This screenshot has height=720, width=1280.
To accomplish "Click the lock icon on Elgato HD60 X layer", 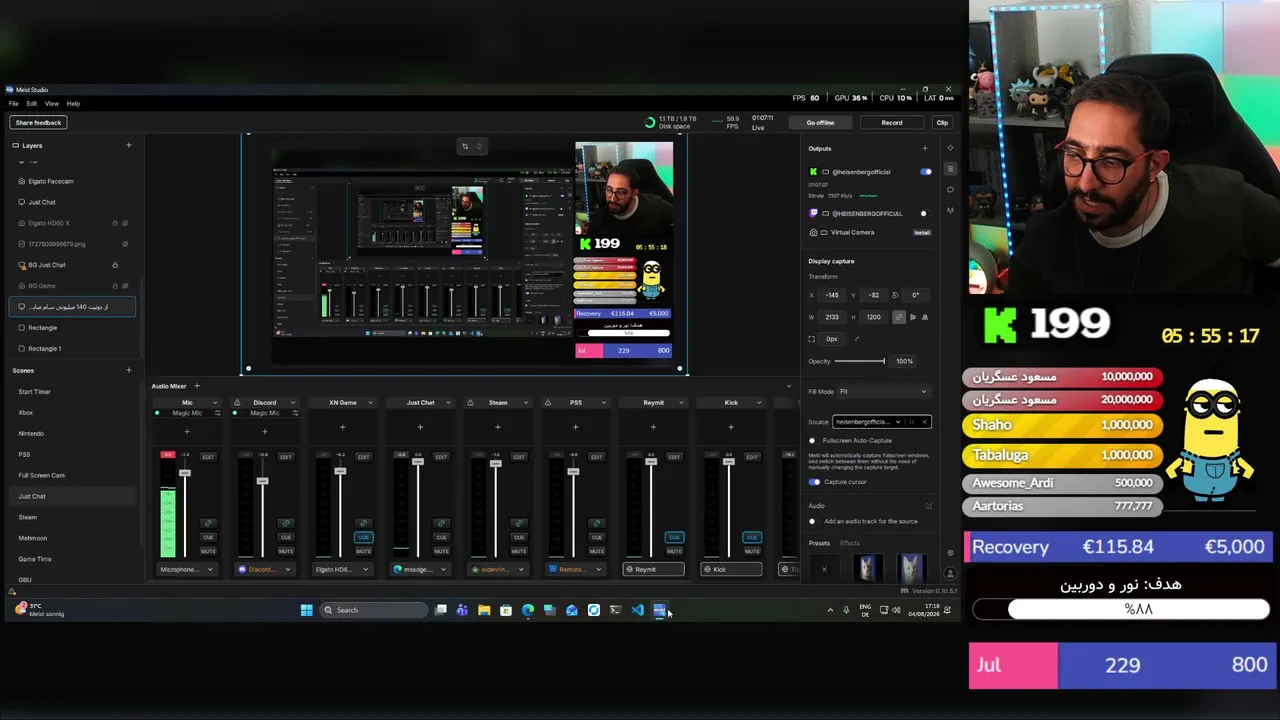I will point(115,223).
